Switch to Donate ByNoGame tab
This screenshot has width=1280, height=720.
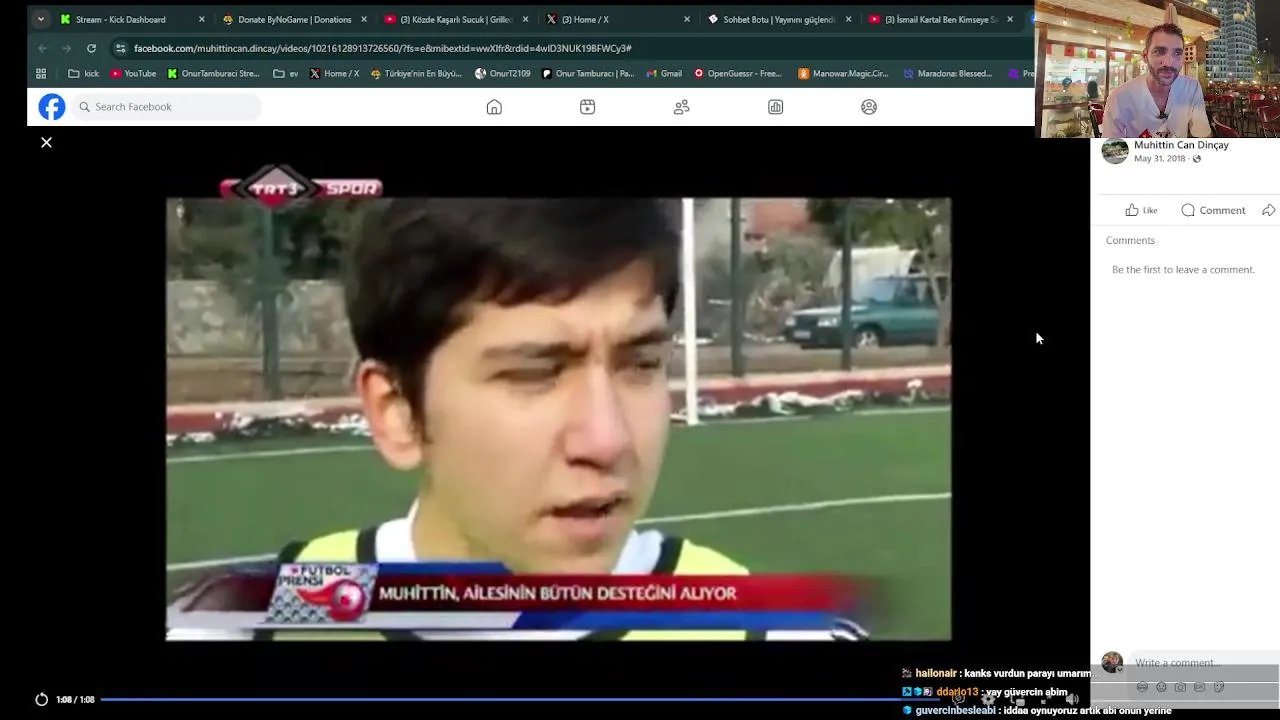click(x=295, y=19)
